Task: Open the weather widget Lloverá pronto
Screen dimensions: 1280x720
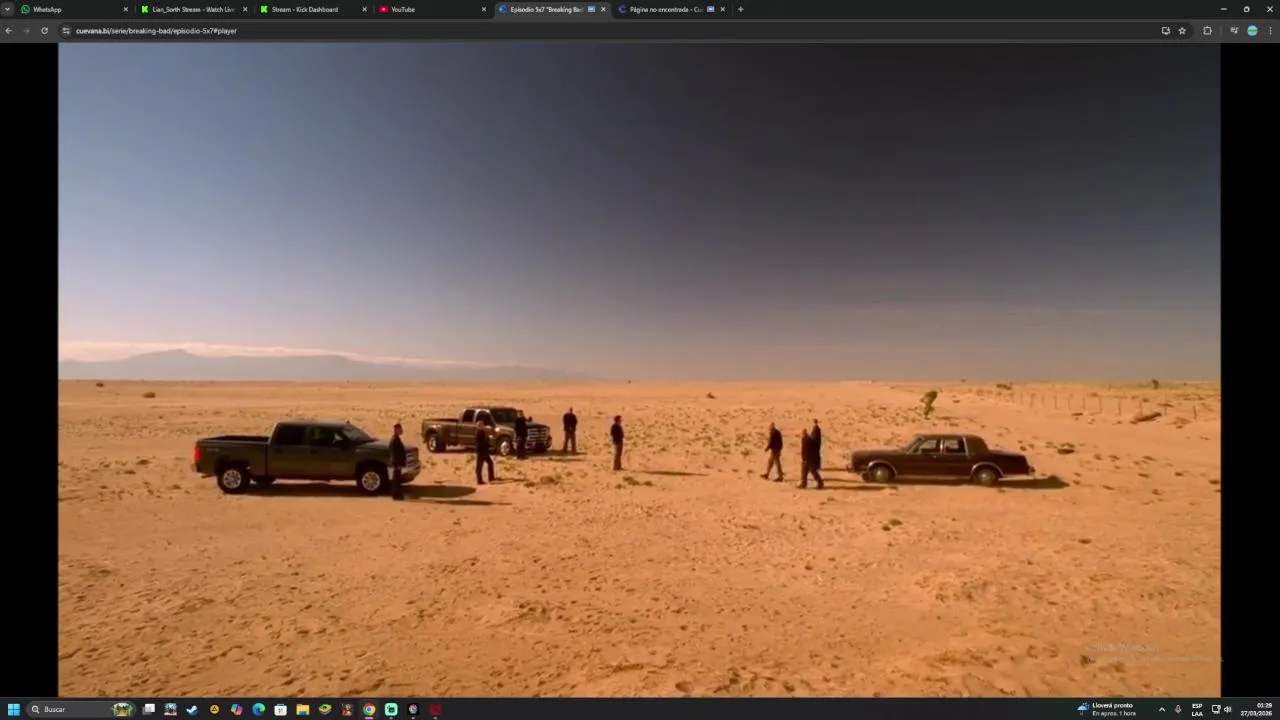Action: point(1107,709)
